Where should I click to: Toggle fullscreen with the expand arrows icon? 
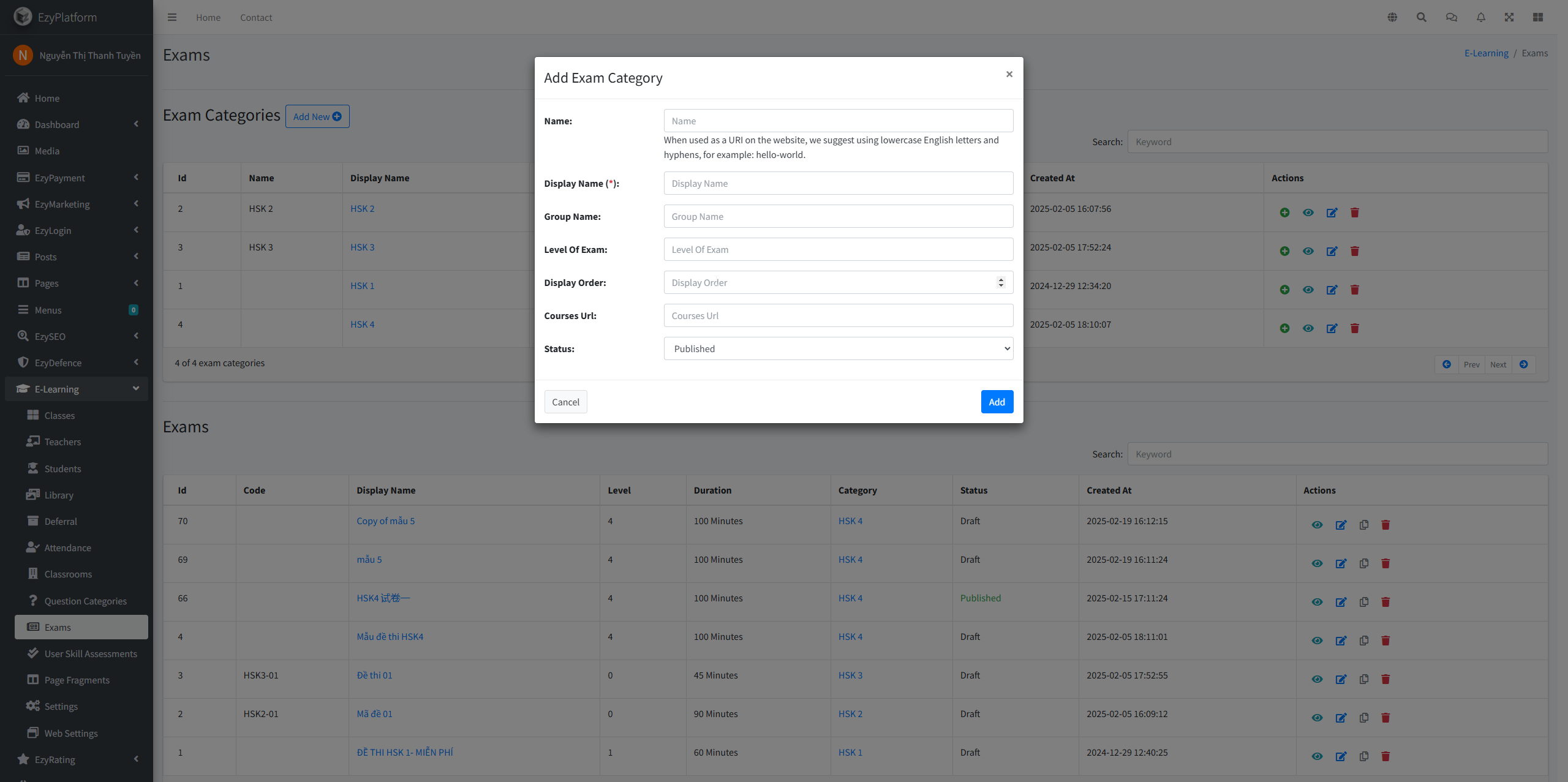(1509, 17)
